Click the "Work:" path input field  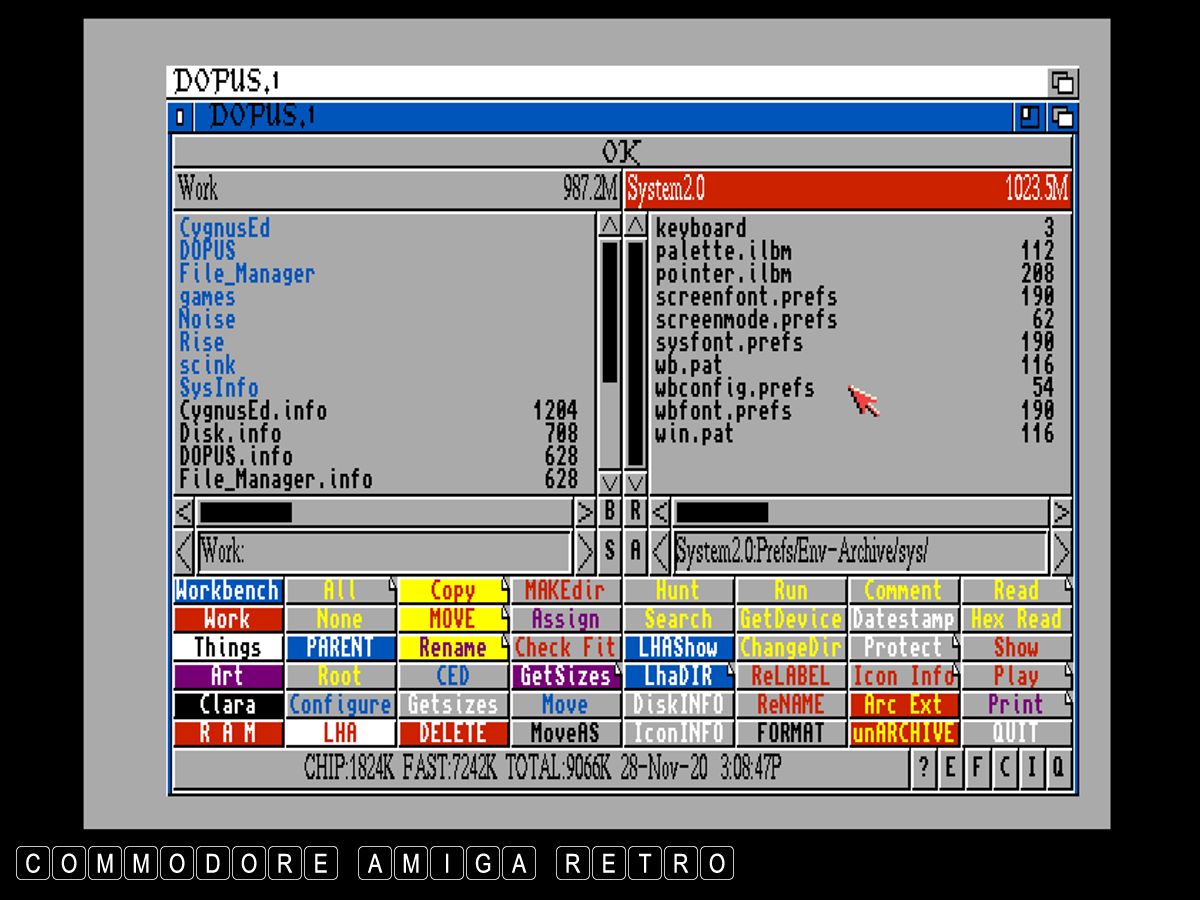click(384, 551)
